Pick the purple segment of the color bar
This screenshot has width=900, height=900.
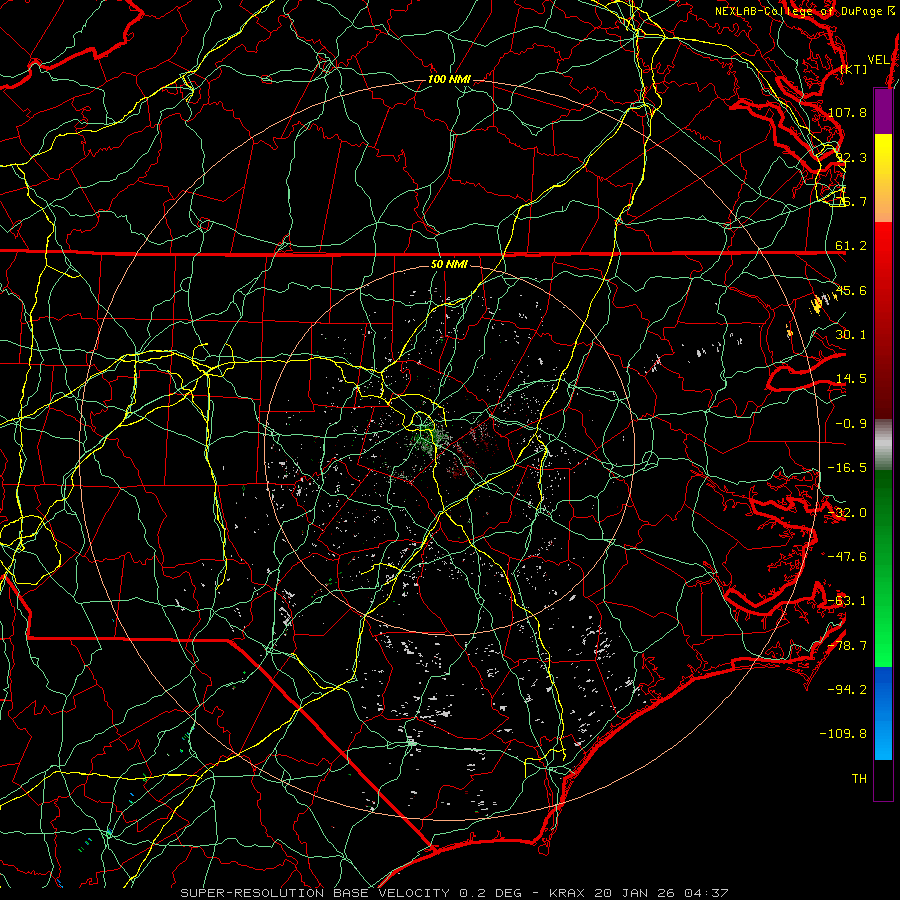click(x=883, y=111)
